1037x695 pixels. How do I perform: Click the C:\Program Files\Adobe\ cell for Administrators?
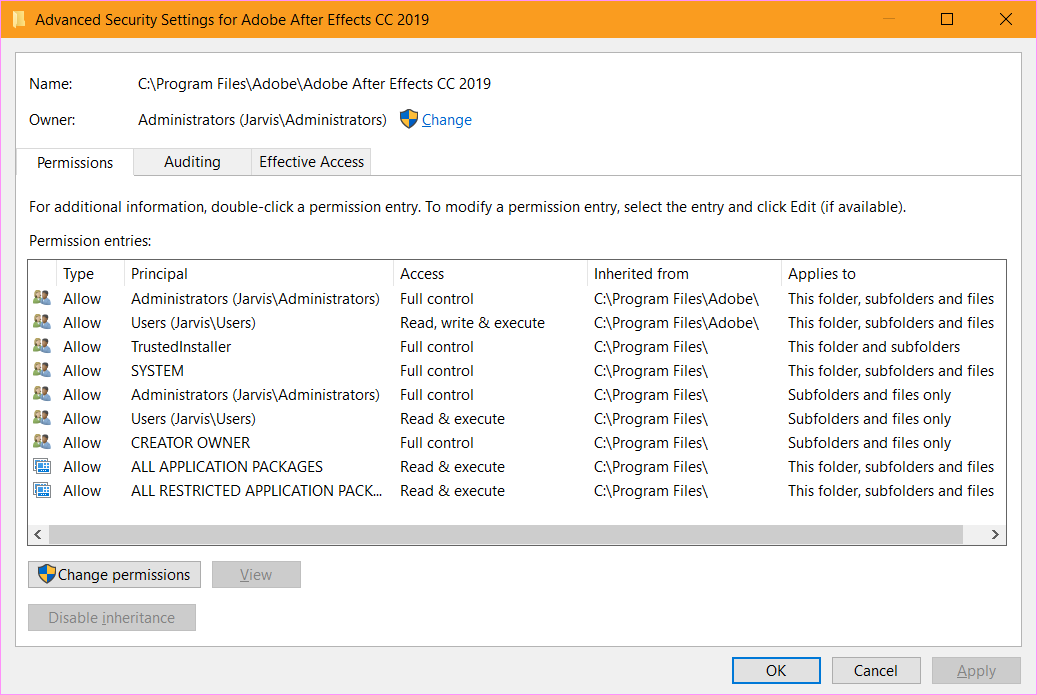click(x=676, y=299)
